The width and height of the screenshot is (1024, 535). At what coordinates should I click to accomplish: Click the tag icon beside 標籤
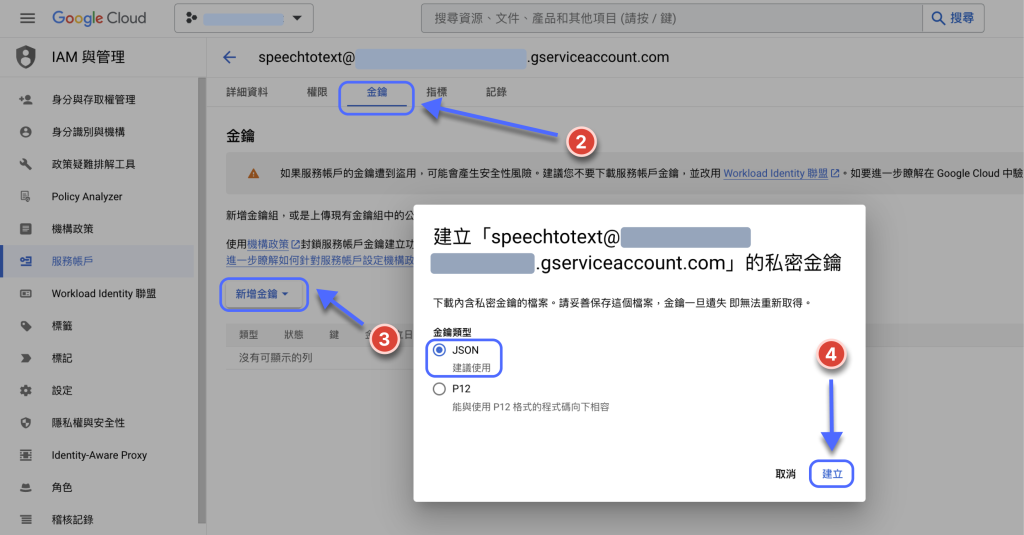coord(25,326)
